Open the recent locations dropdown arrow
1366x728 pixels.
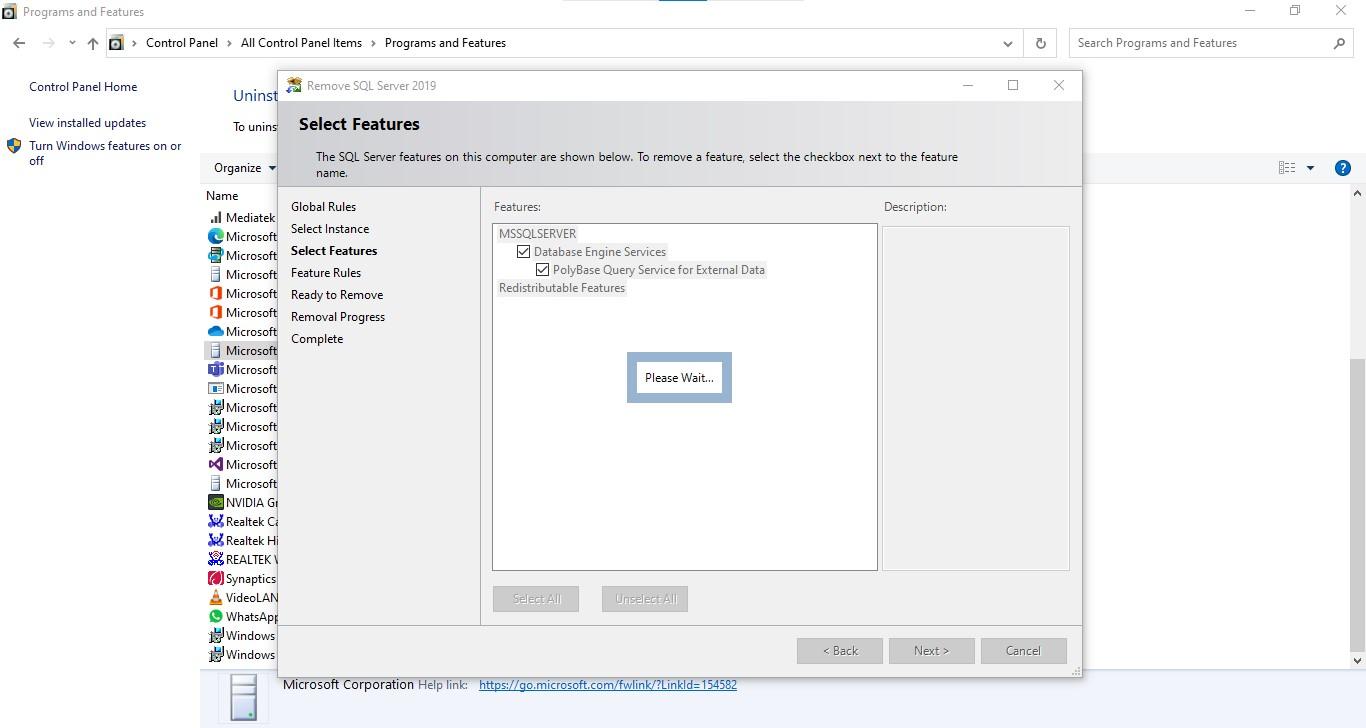pyautogui.click(x=72, y=43)
